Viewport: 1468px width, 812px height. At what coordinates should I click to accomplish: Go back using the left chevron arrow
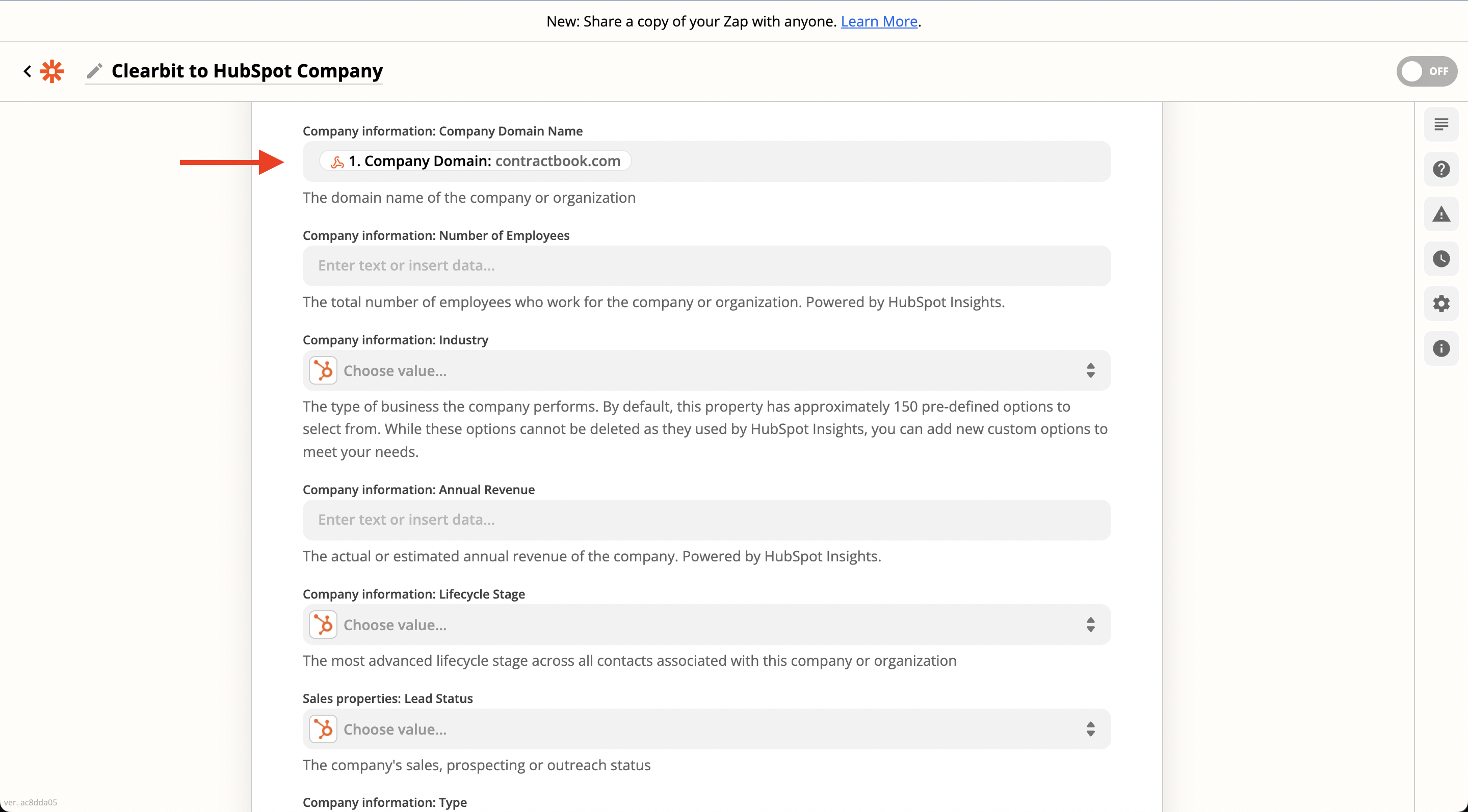(27, 71)
